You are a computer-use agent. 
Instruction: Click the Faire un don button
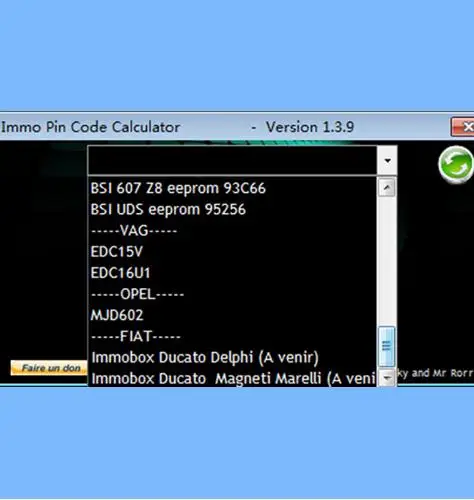pyautogui.click(x=49, y=368)
